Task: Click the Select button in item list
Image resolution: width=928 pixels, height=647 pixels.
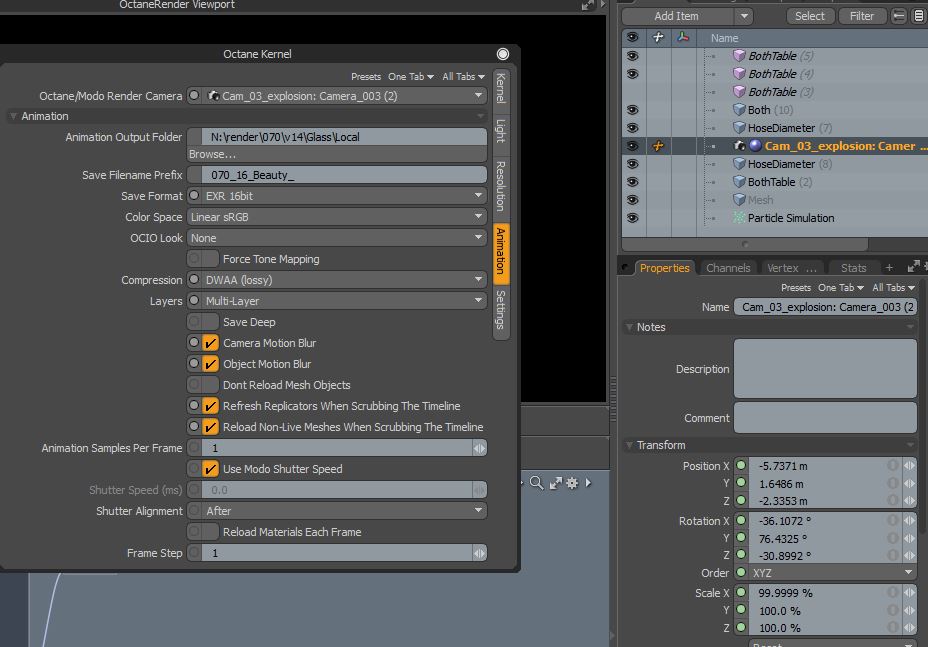Action: (x=810, y=16)
